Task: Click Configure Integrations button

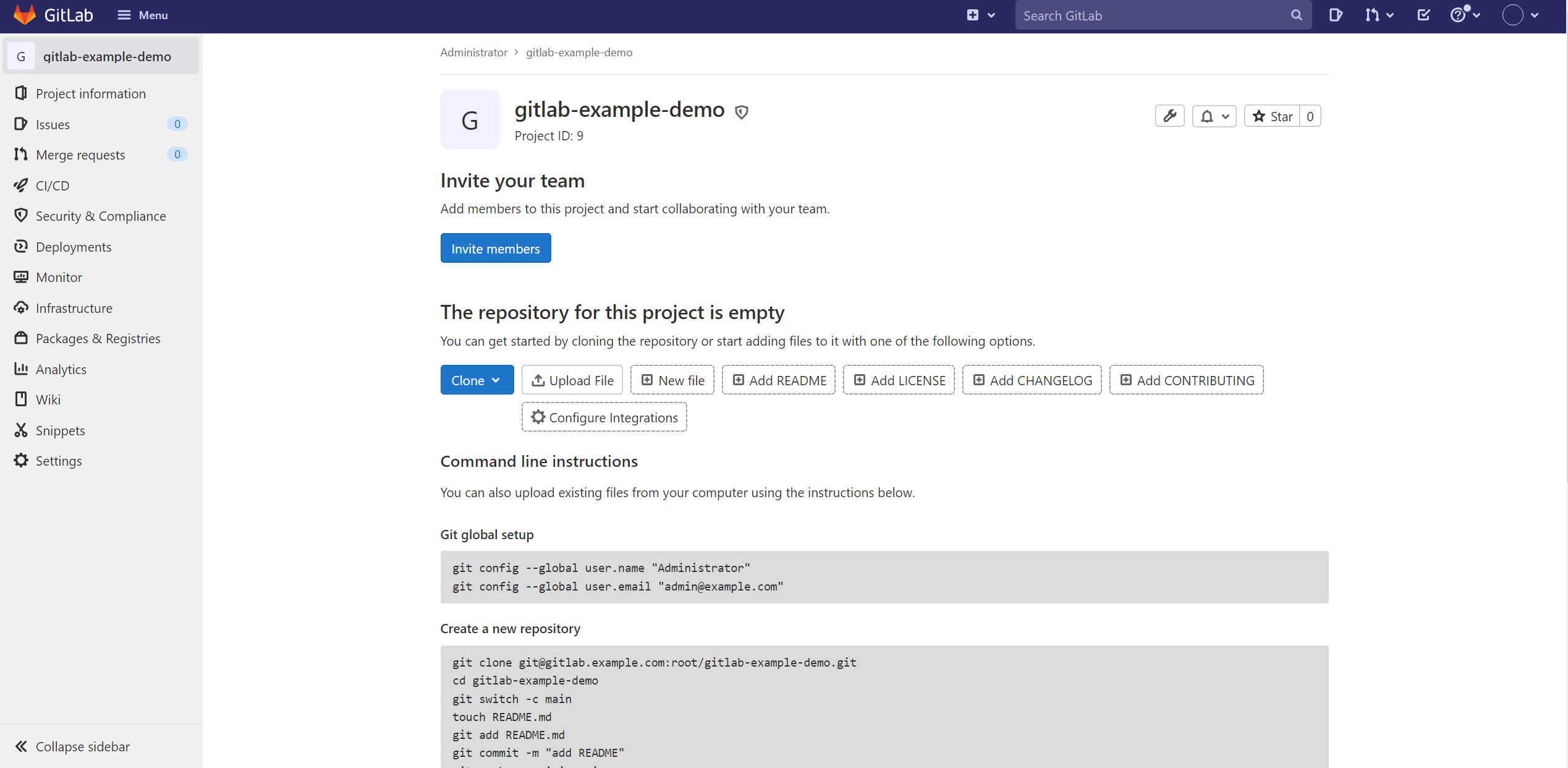Action: (x=604, y=417)
